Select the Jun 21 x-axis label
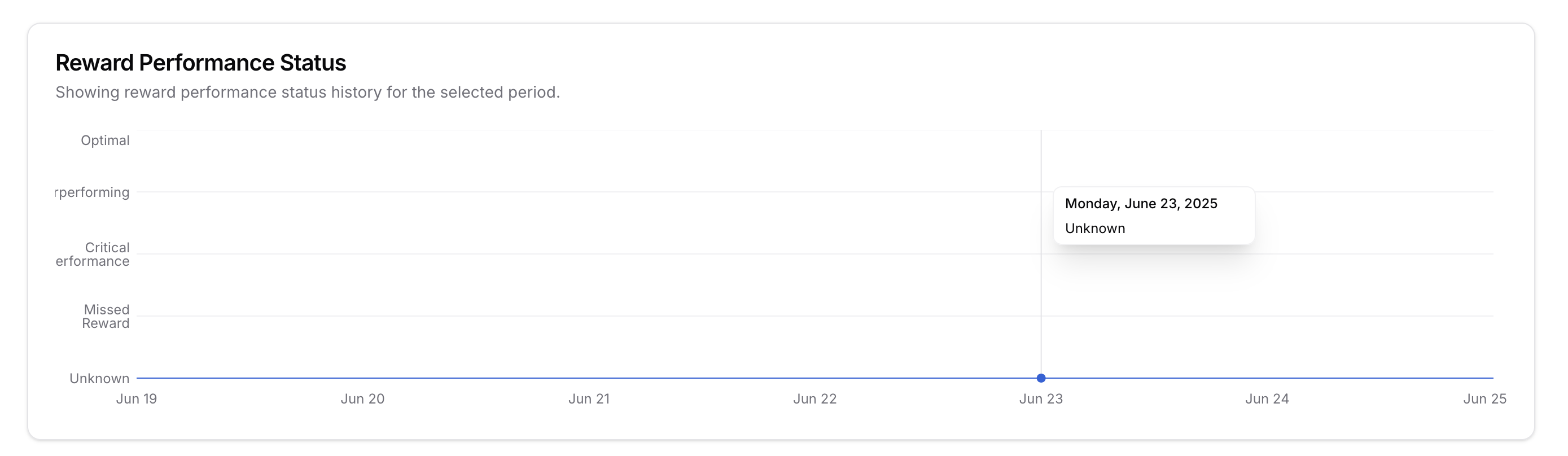Screen dimensions: 1568x456 [589, 399]
